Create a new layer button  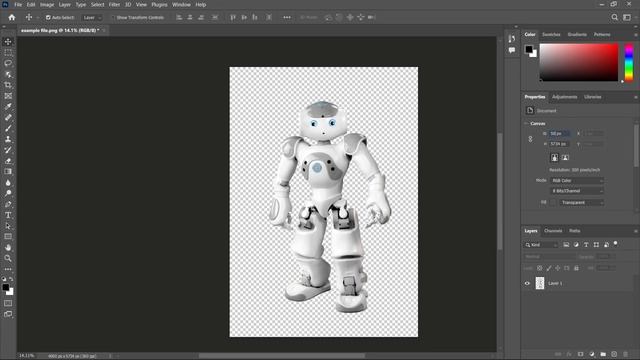[614, 354]
